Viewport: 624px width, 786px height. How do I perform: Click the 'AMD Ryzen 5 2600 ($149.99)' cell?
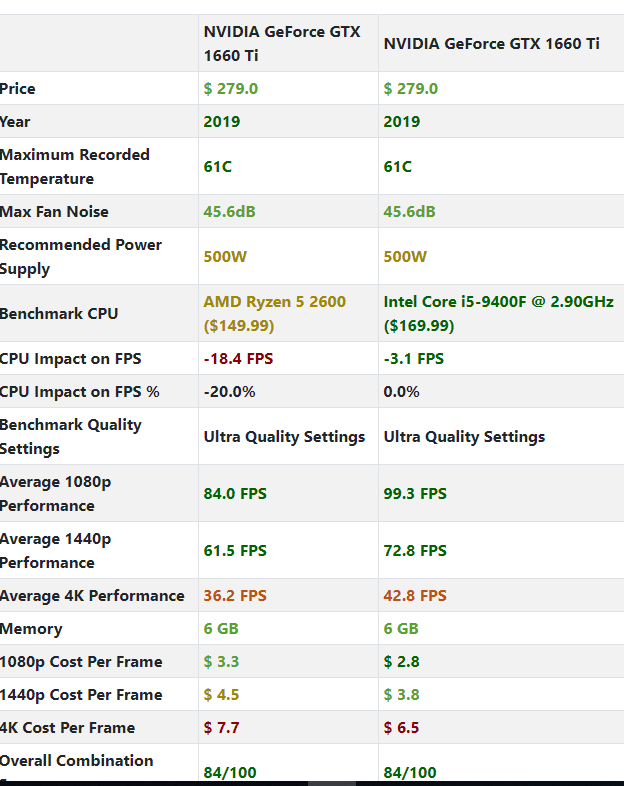tap(275, 314)
